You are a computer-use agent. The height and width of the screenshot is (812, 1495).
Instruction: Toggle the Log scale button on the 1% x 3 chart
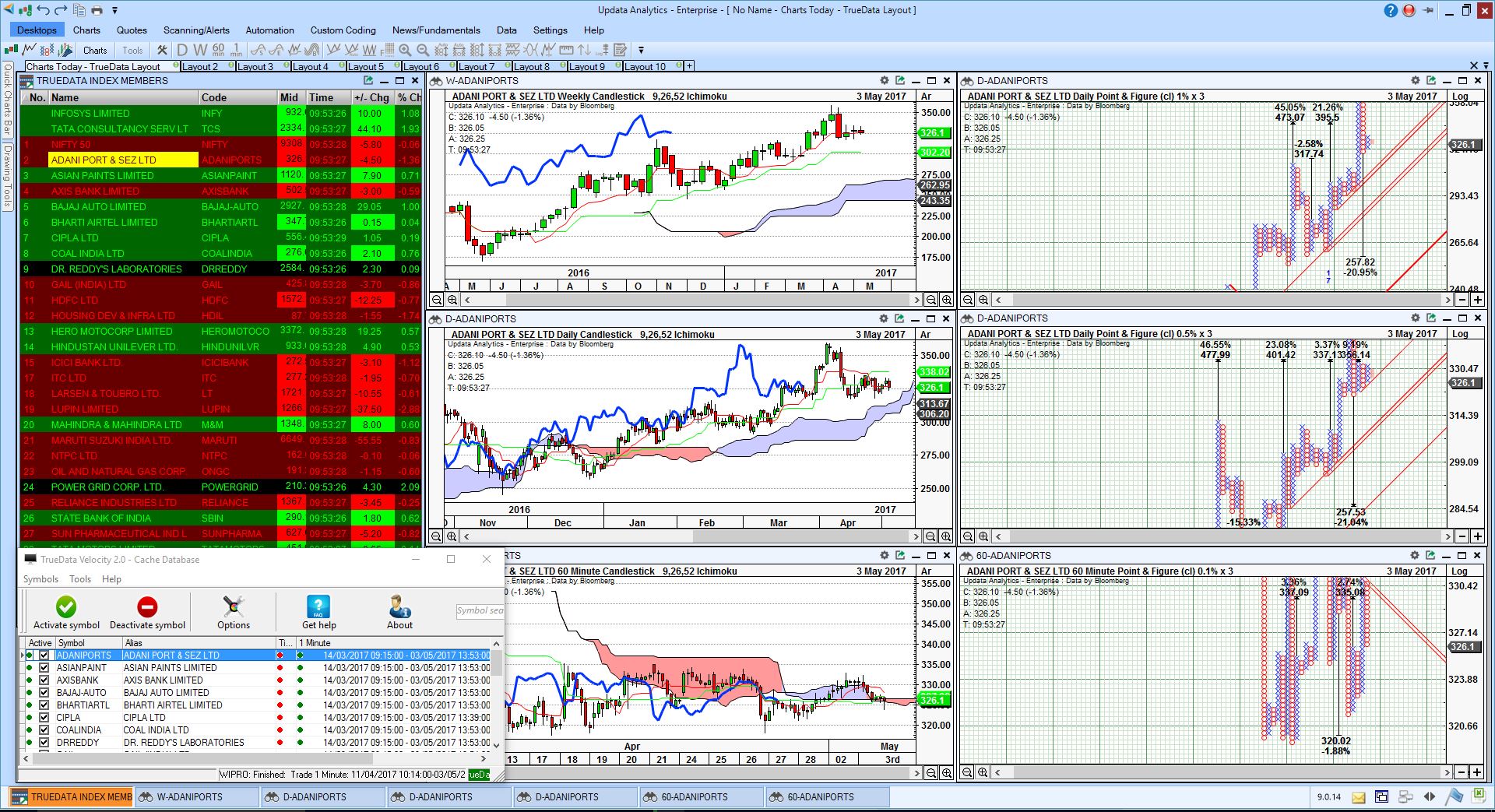pos(1460,97)
